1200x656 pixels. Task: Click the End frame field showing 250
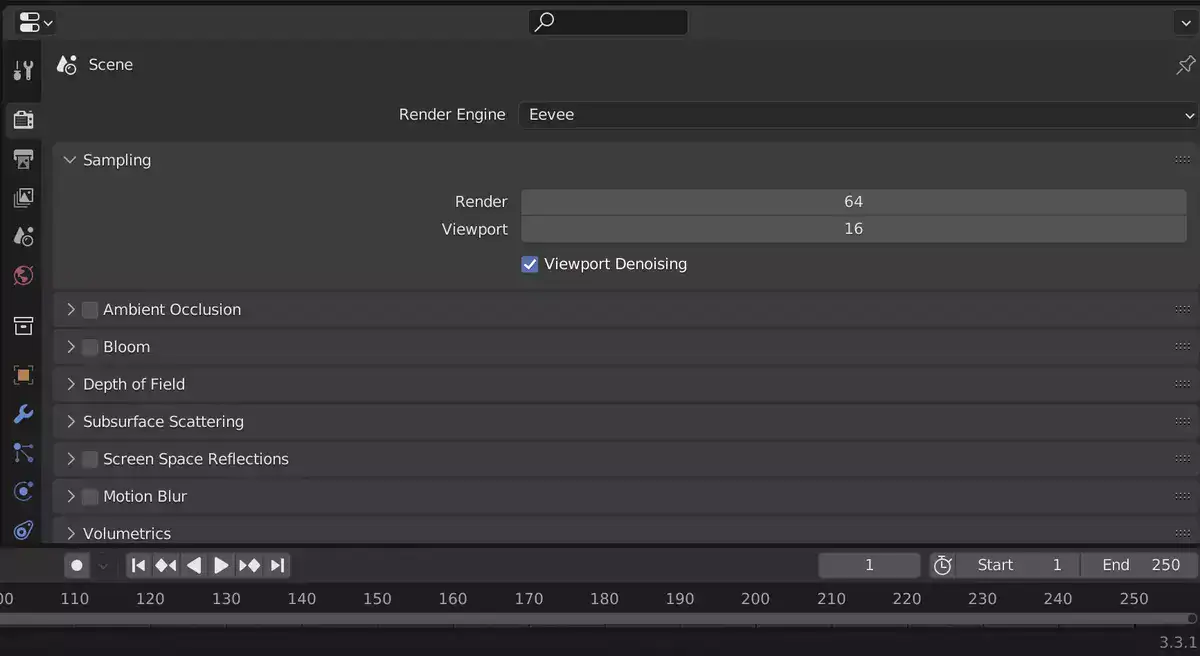point(1139,566)
